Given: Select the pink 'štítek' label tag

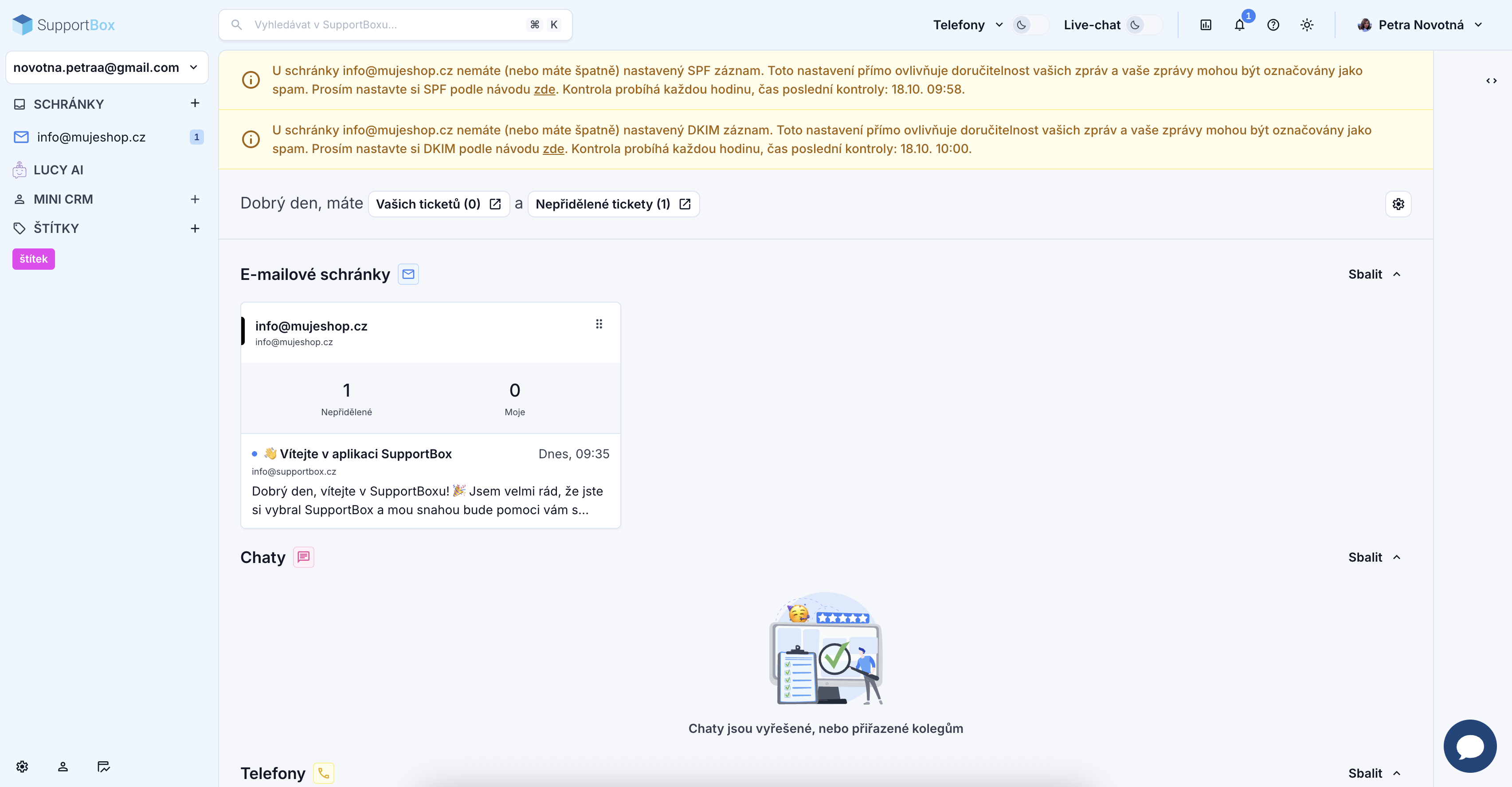Looking at the screenshot, I should 33,259.
